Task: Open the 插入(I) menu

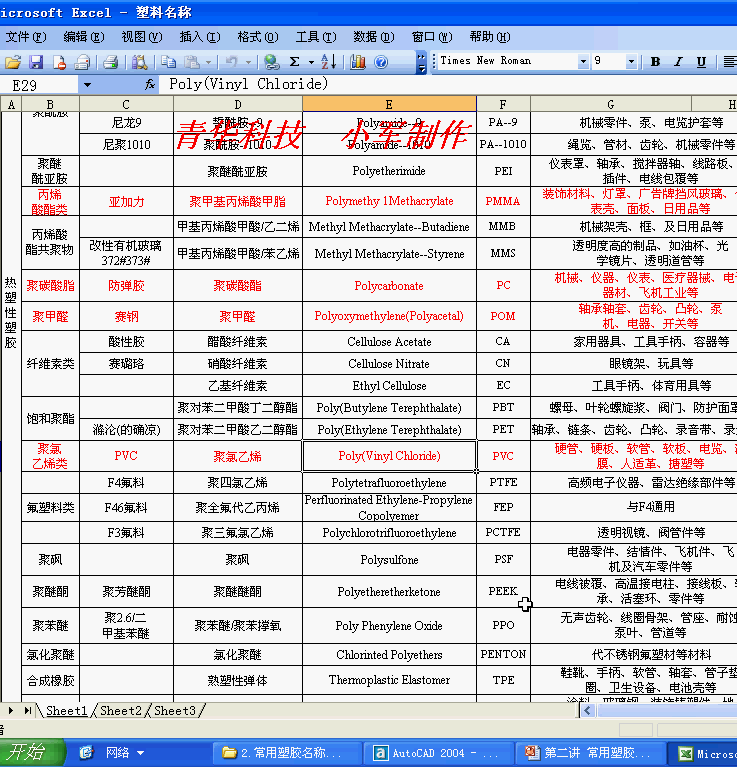Action: (x=200, y=37)
